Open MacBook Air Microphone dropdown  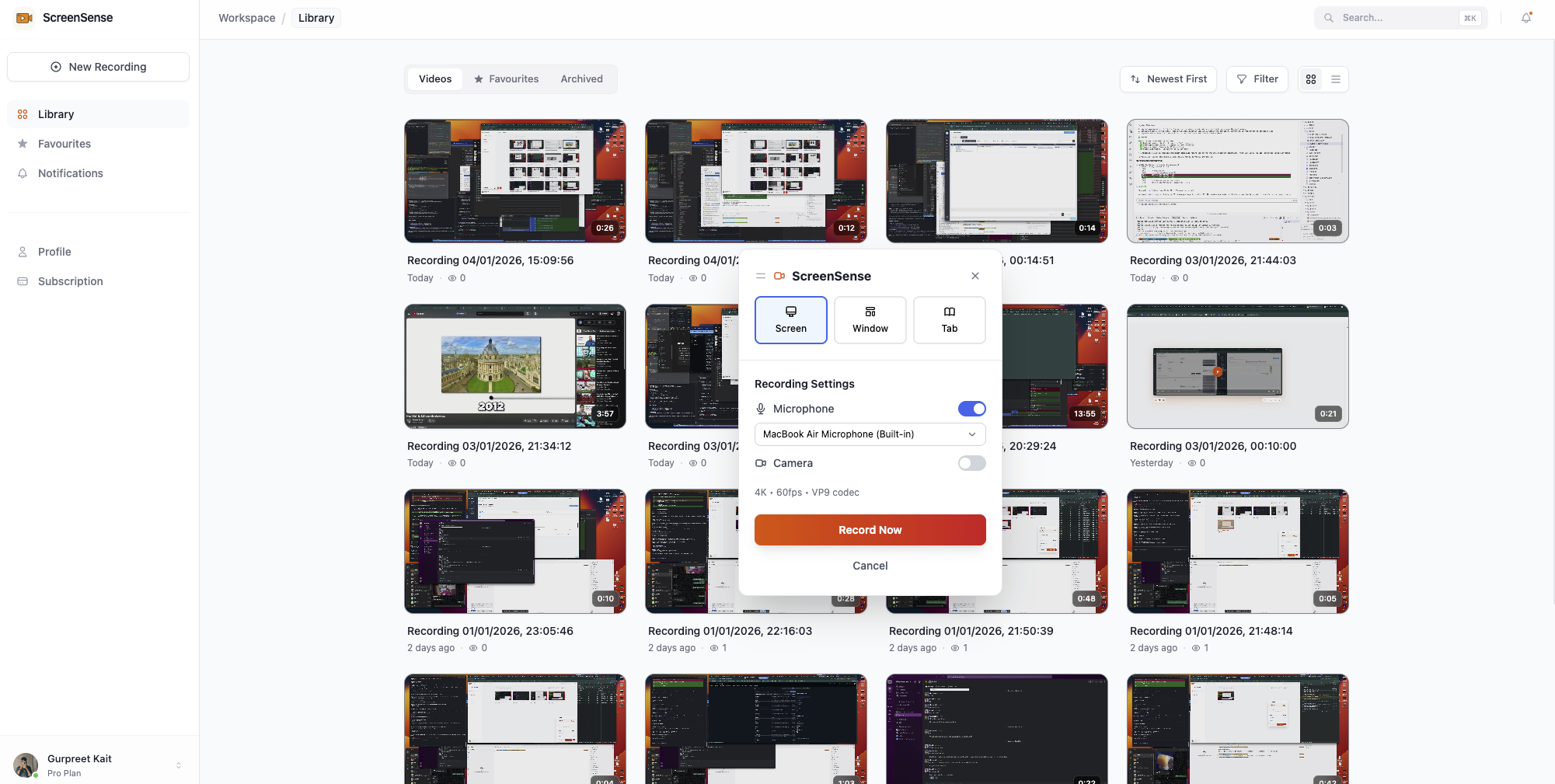pos(870,434)
